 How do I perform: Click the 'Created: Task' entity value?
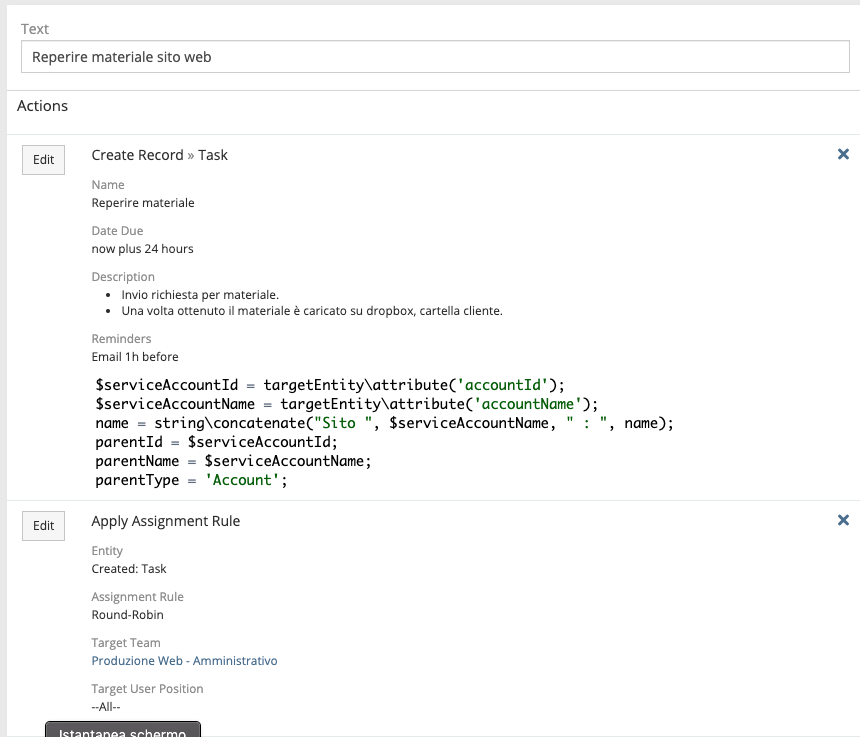click(128, 569)
